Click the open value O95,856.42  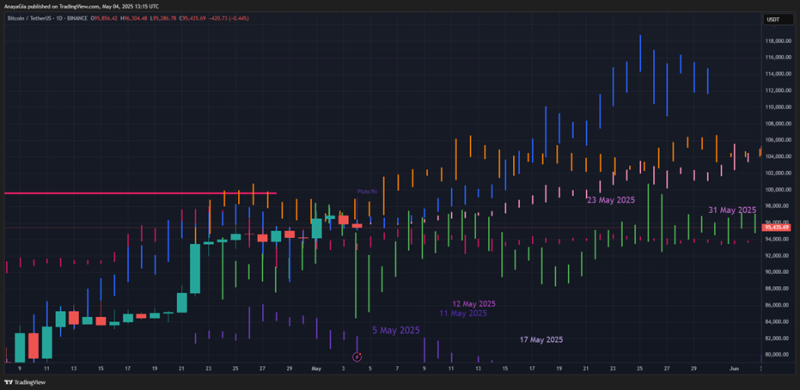point(105,18)
